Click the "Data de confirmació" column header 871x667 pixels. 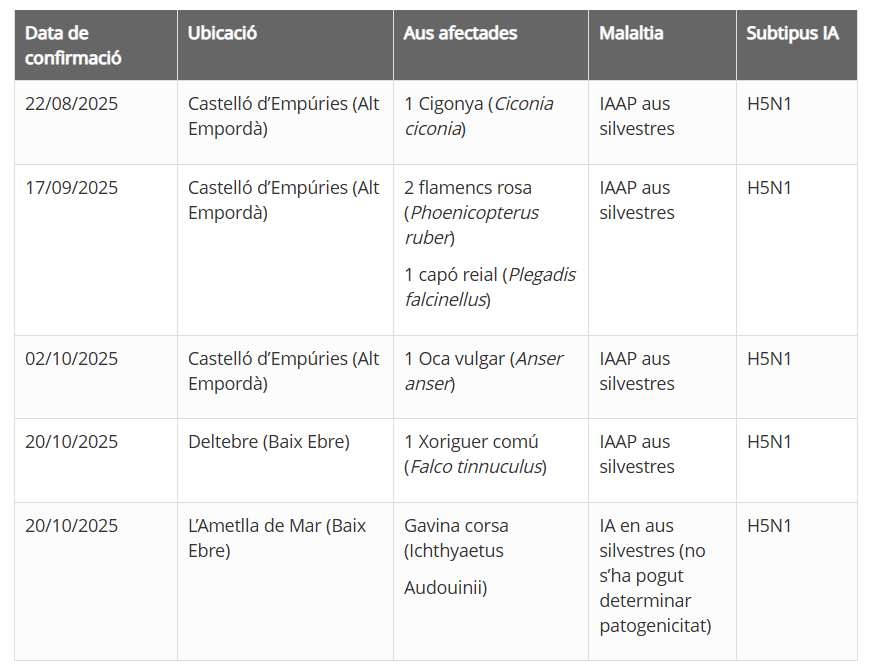(x=73, y=46)
